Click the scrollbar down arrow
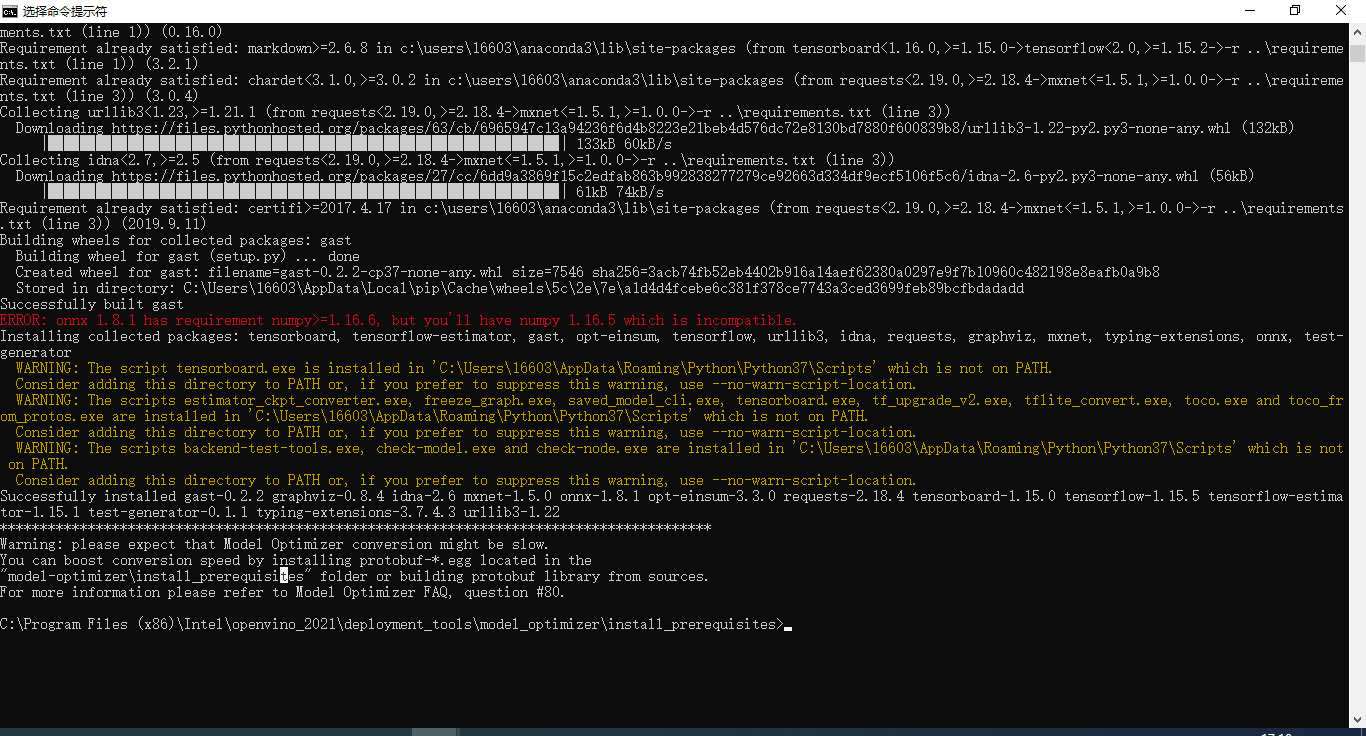Screen dimensions: 1366x736 tap(1357, 718)
